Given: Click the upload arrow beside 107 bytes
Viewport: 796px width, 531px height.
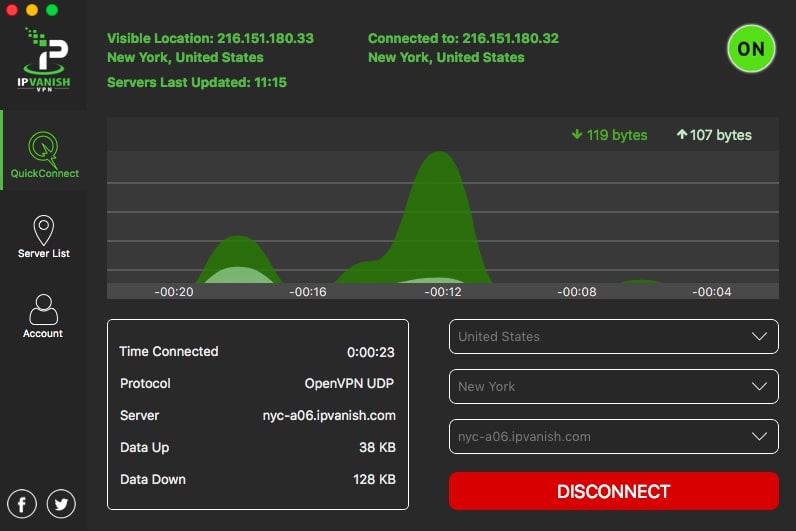Looking at the screenshot, I should point(682,135).
